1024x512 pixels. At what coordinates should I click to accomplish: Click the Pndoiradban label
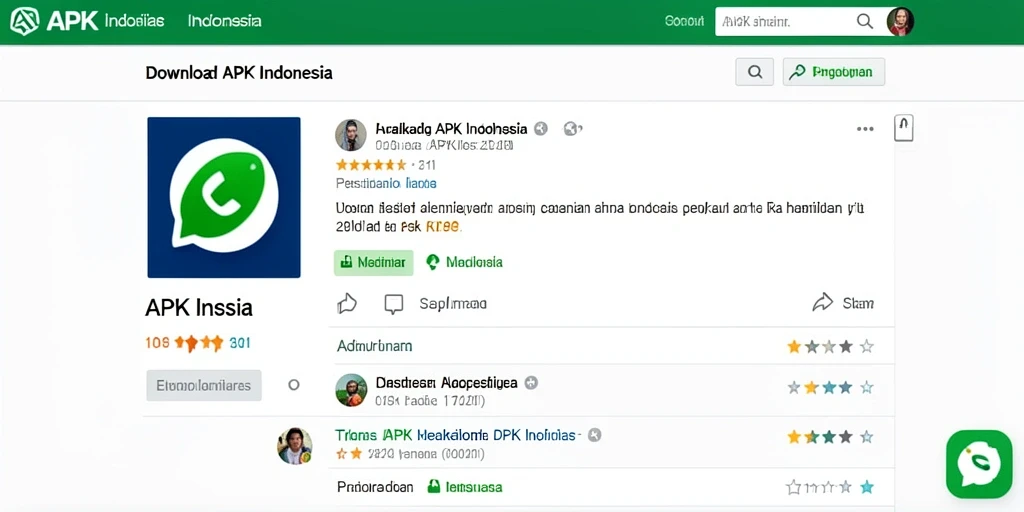point(375,487)
